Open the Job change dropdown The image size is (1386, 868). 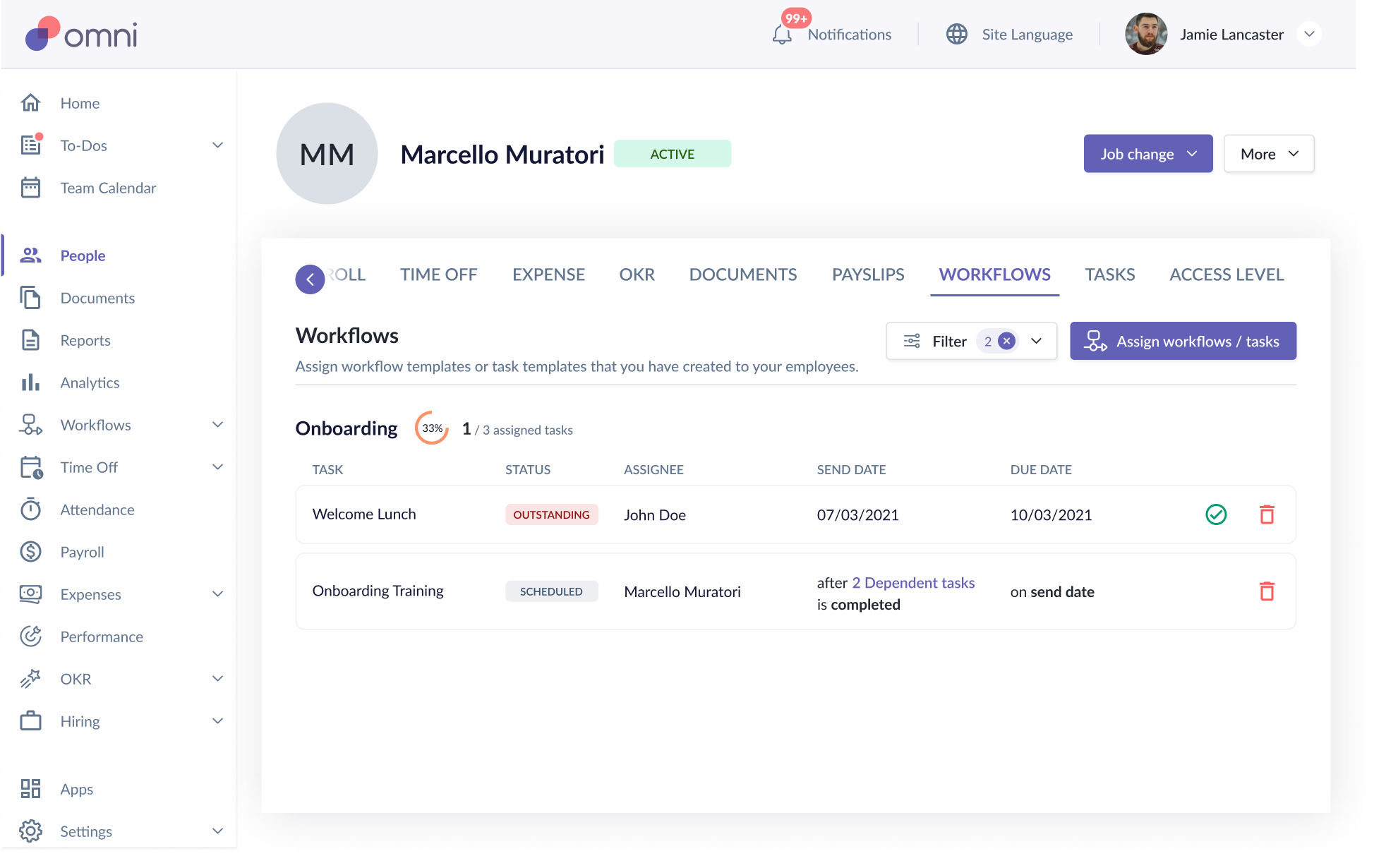coord(1147,154)
